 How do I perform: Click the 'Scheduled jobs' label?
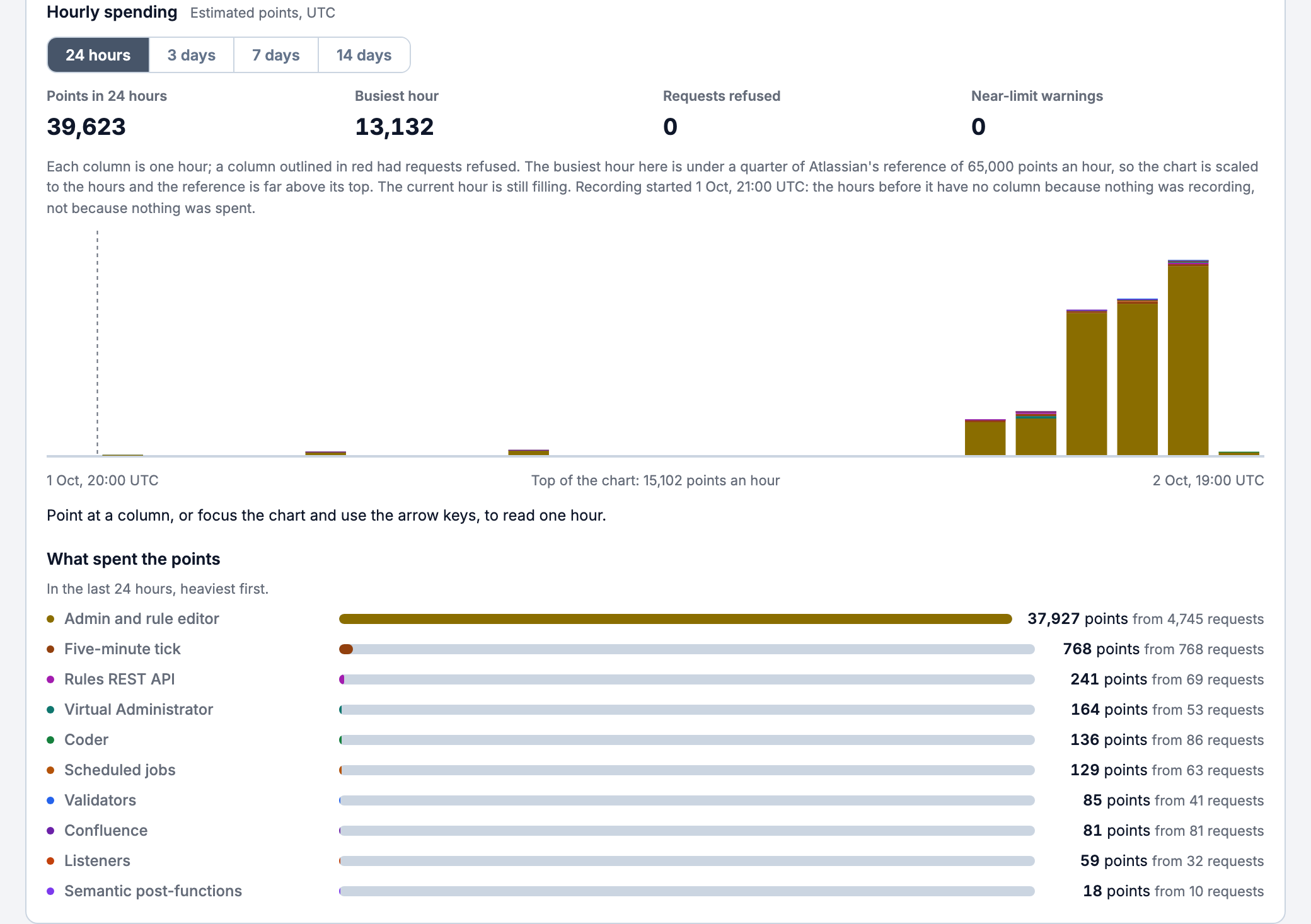point(120,770)
